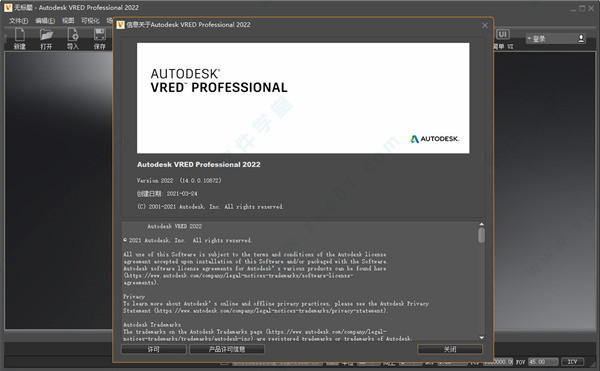The height and width of the screenshot is (371, 600).
Task: Open the 可视化 menu
Action: click(x=90, y=21)
